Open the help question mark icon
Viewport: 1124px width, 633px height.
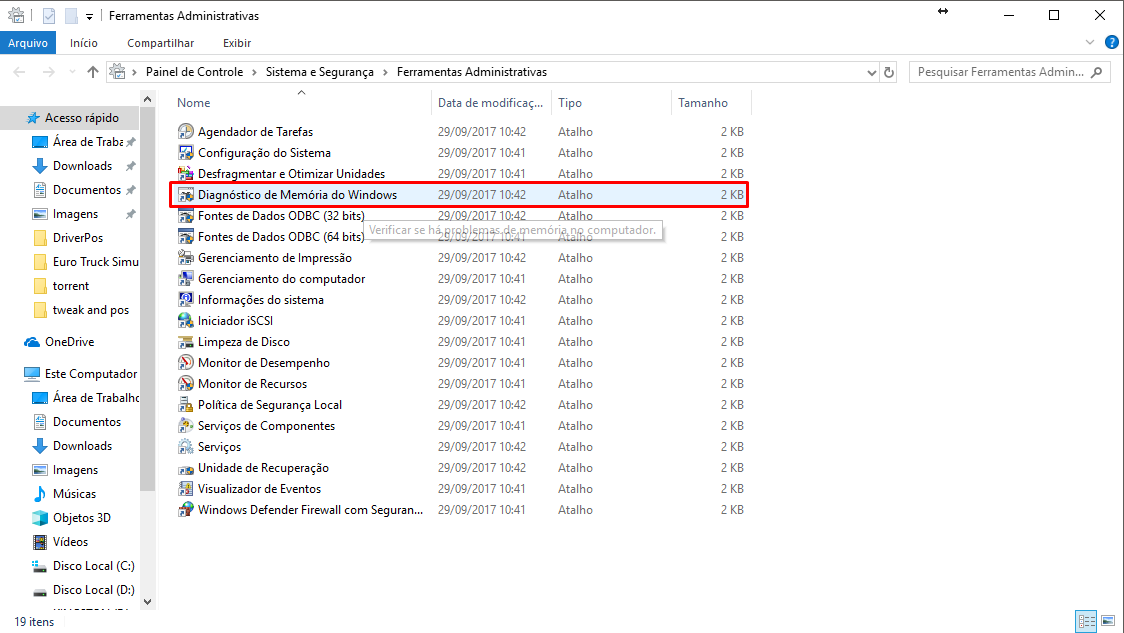click(1112, 42)
